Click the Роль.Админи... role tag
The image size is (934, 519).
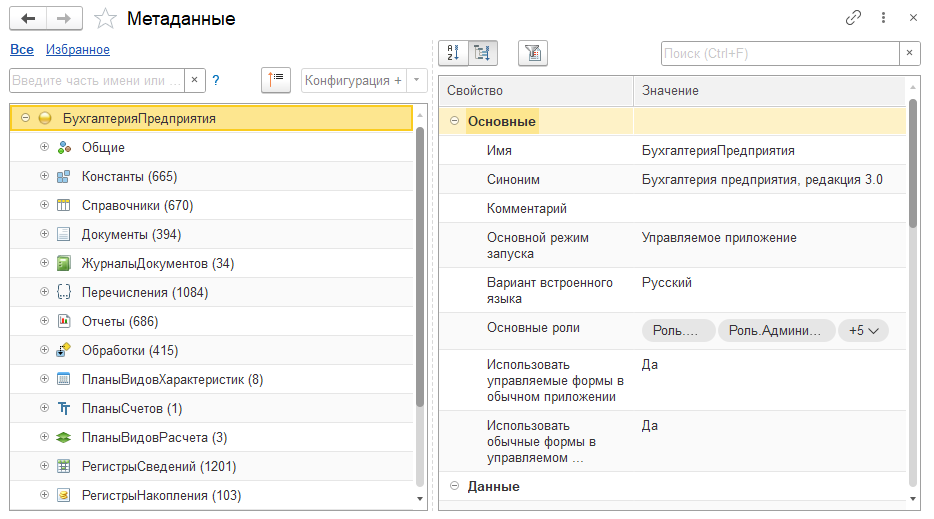[776, 330]
